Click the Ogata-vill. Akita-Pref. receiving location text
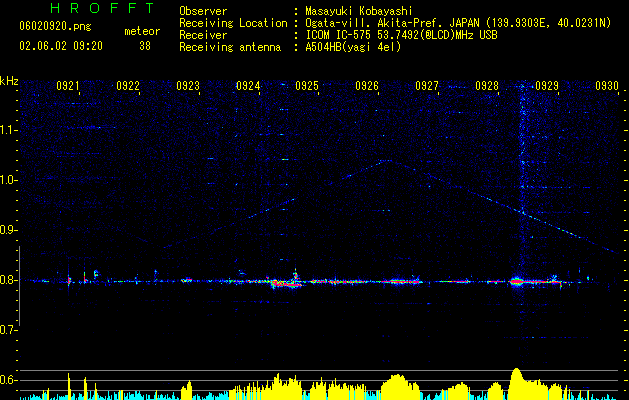Viewport: 629px width, 400px height. pos(458,23)
